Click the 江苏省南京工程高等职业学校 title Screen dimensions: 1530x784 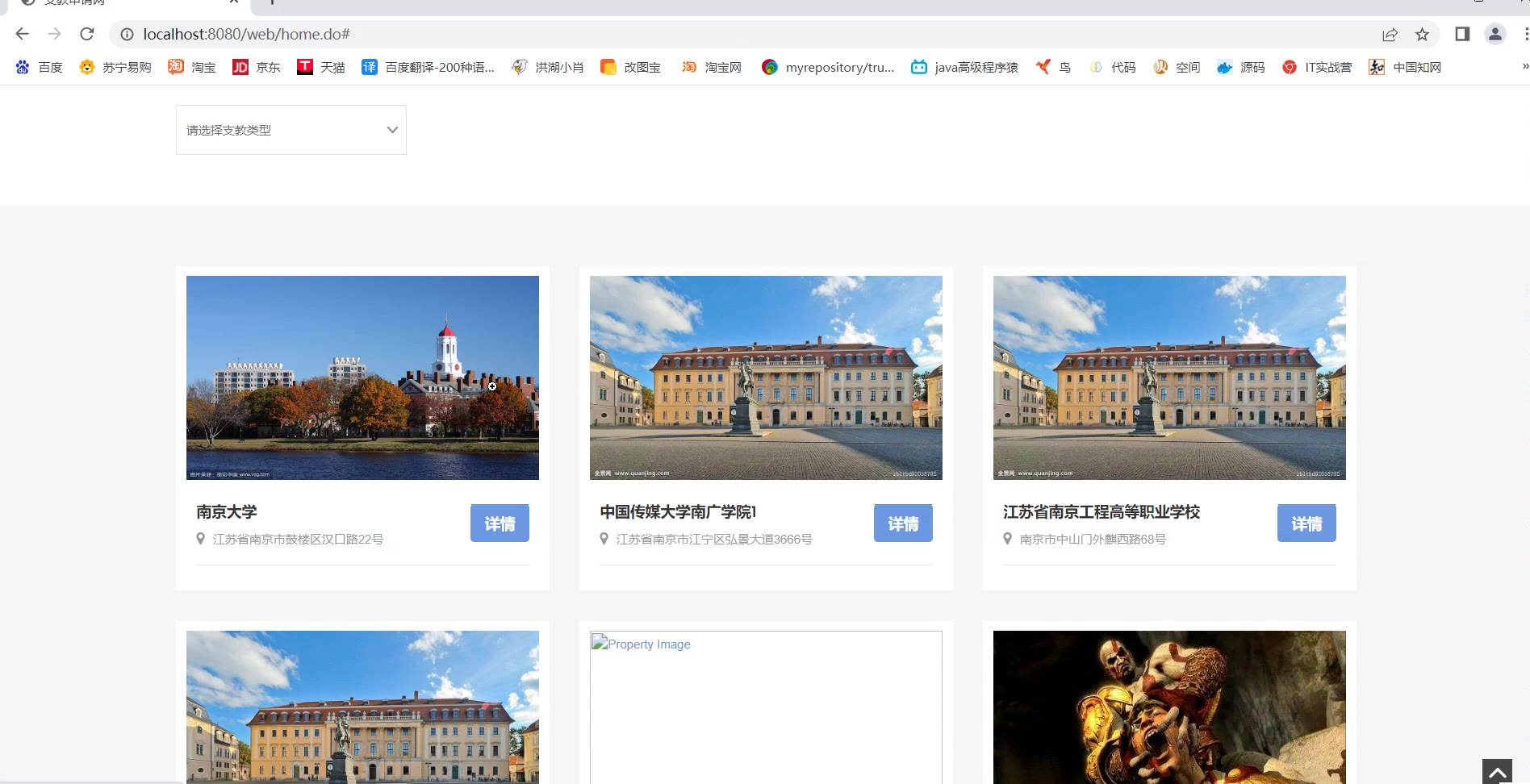click(x=1102, y=512)
